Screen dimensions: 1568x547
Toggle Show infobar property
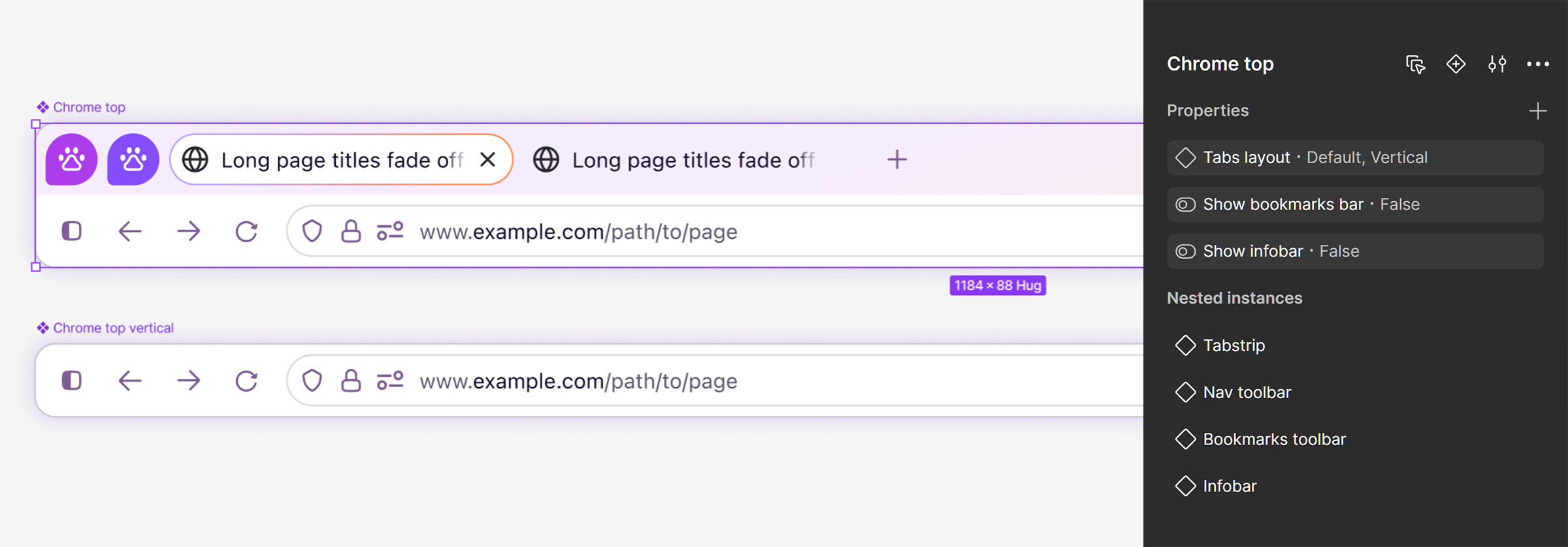pos(1355,251)
